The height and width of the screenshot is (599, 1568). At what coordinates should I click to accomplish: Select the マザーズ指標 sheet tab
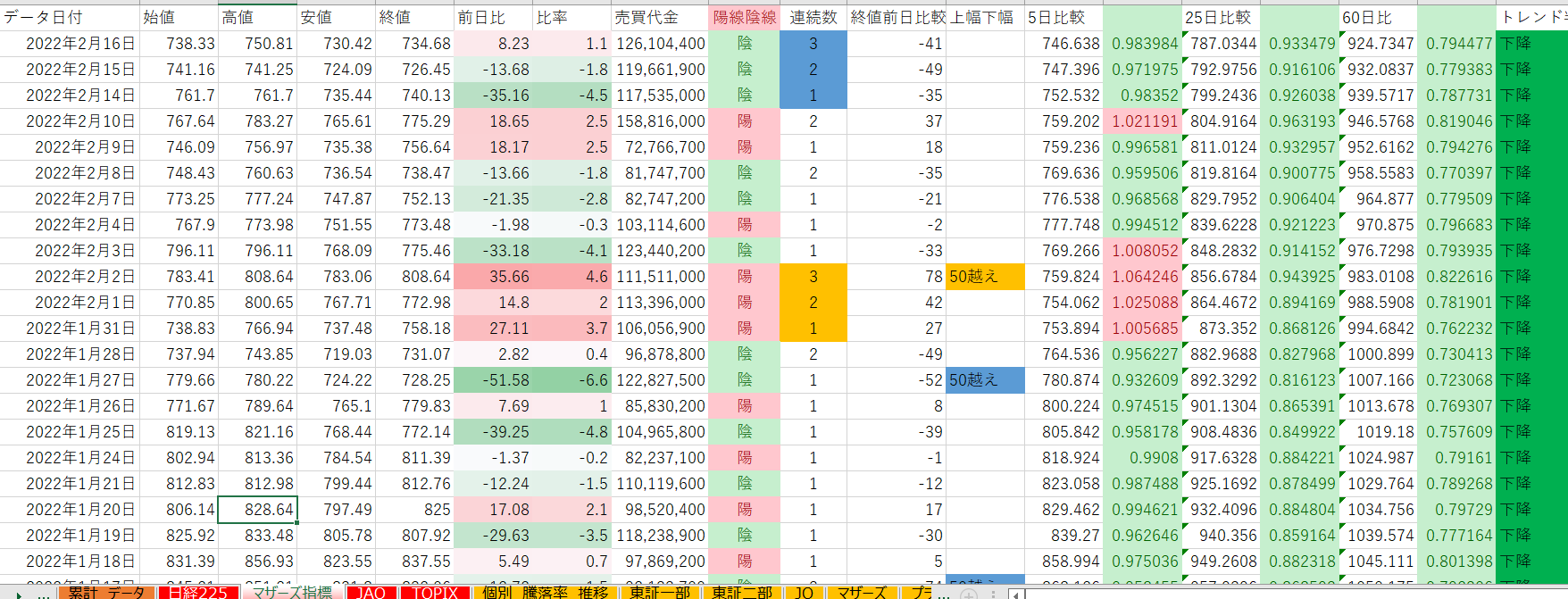[291, 593]
